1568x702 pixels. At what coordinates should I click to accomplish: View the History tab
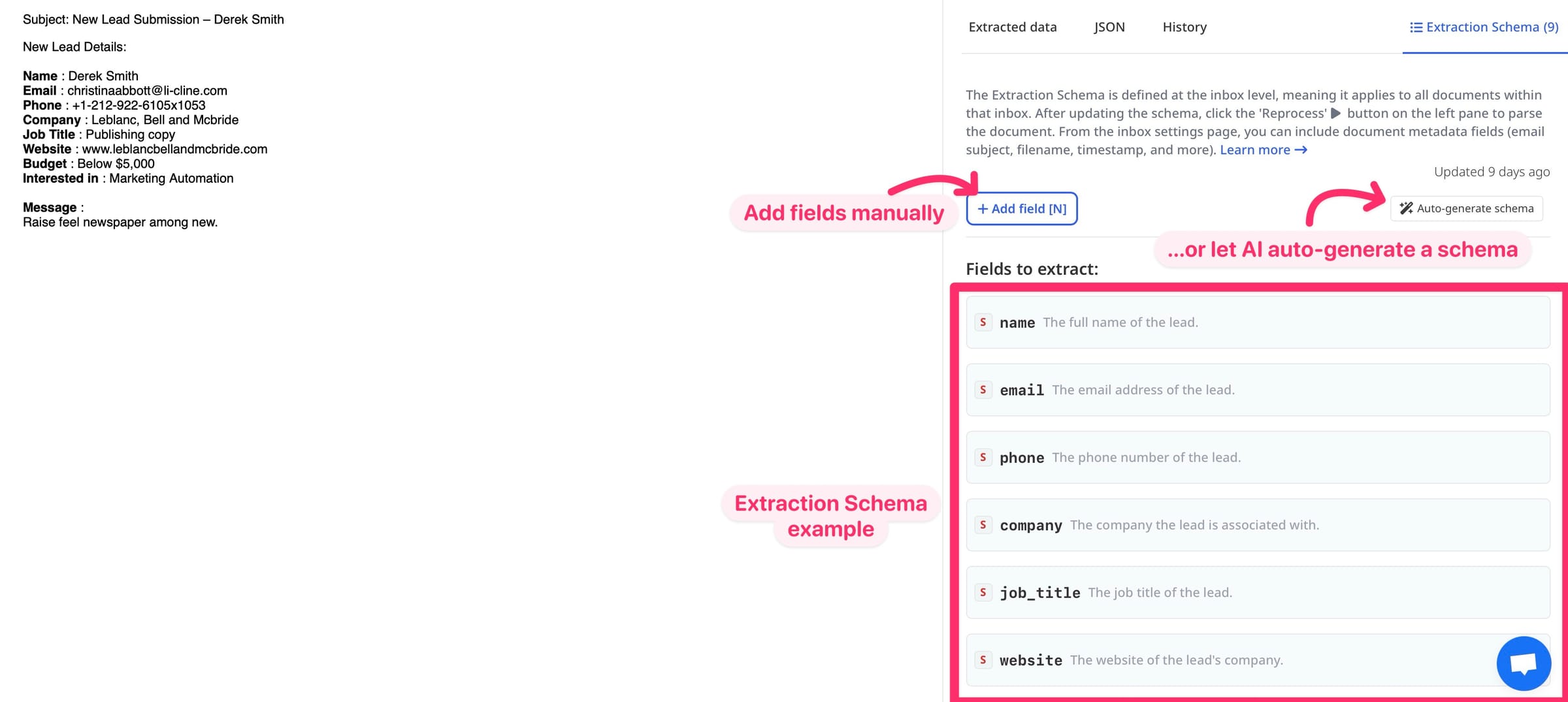coord(1184,27)
